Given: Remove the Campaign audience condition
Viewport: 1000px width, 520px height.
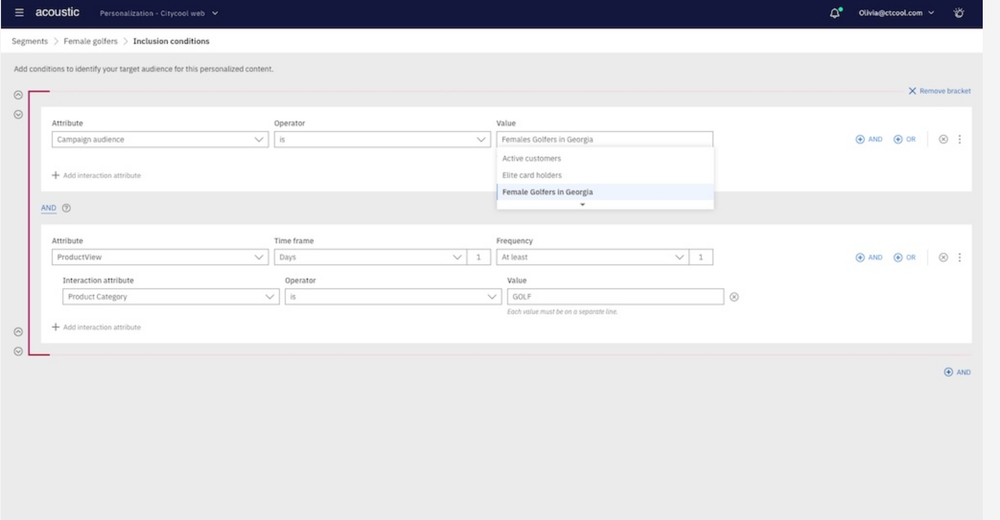Looking at the screenshot, I should tap(943, 139).
